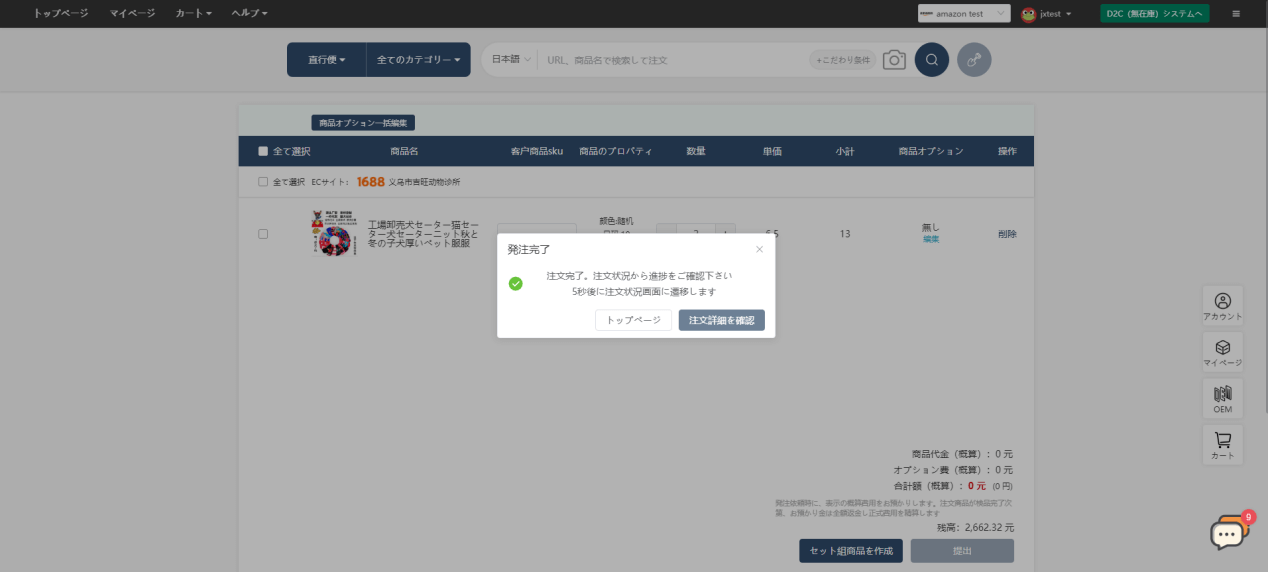This screenshot has width=1268, height=572.
Task: Go to トップページ in the top menu
Action: (60, 14)
